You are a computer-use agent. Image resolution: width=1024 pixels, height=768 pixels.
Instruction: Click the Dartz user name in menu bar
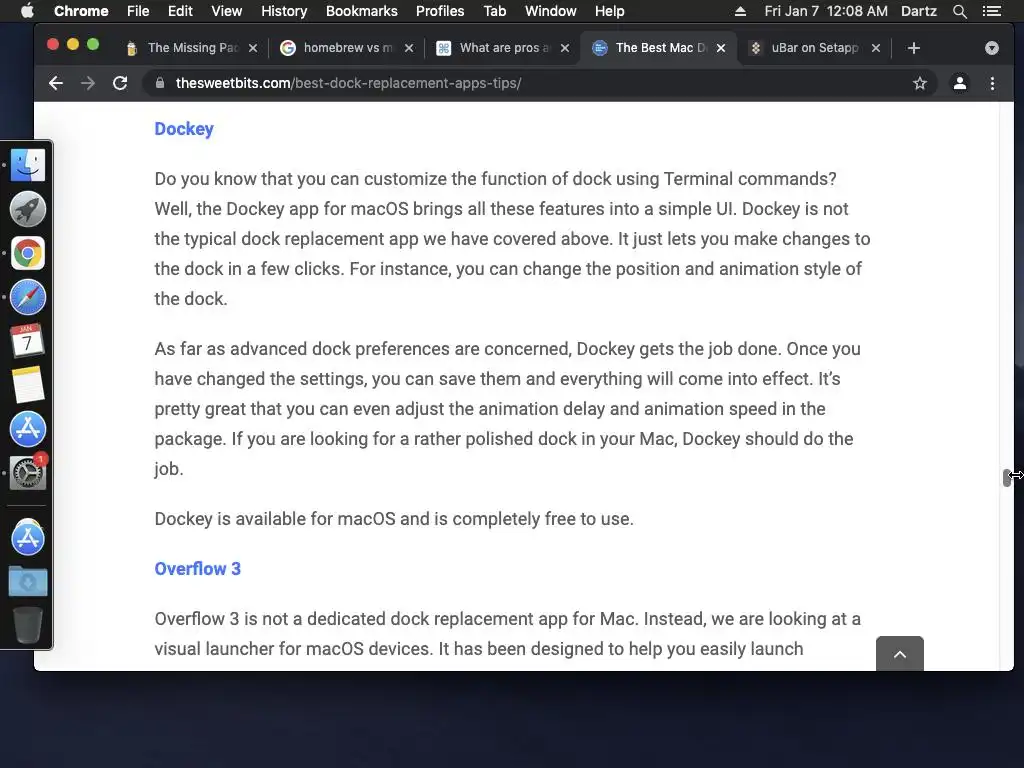click(x=919, y=11)
